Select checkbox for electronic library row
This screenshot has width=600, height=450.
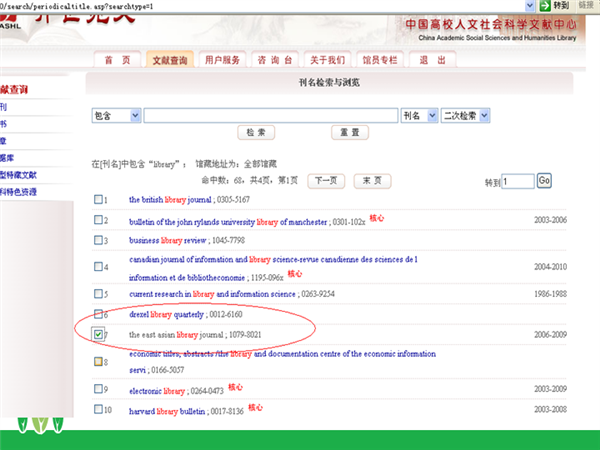point(98,389)
